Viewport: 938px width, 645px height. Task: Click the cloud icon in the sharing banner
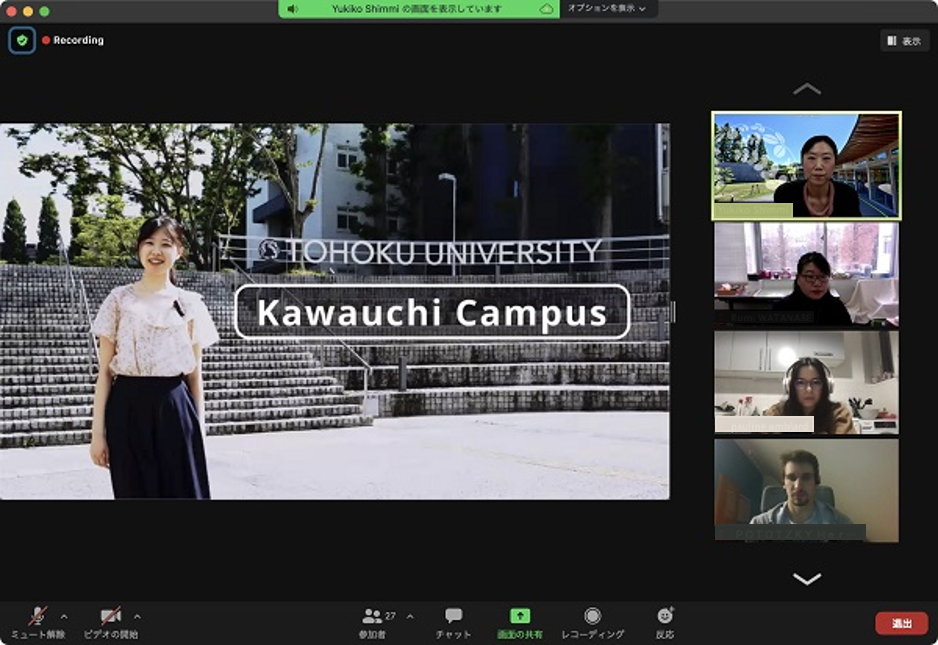pyautogui.click(x=546, y=9)
